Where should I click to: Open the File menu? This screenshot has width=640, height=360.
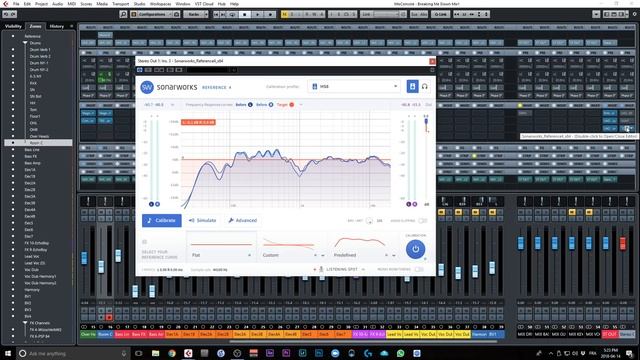16,4
